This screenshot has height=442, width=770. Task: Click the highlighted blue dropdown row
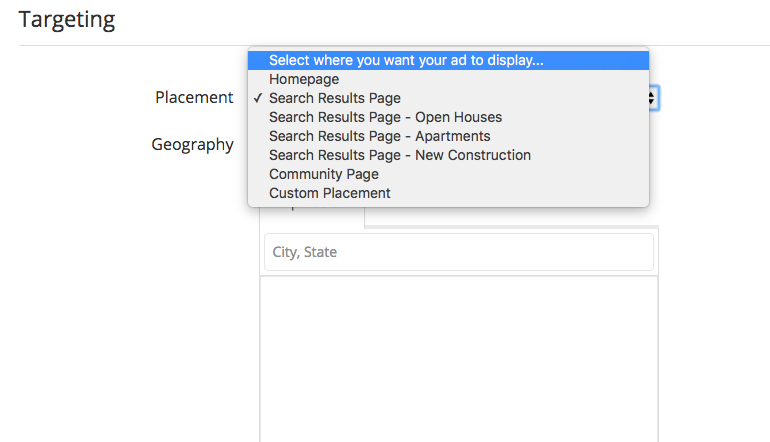tap(448, 60)
